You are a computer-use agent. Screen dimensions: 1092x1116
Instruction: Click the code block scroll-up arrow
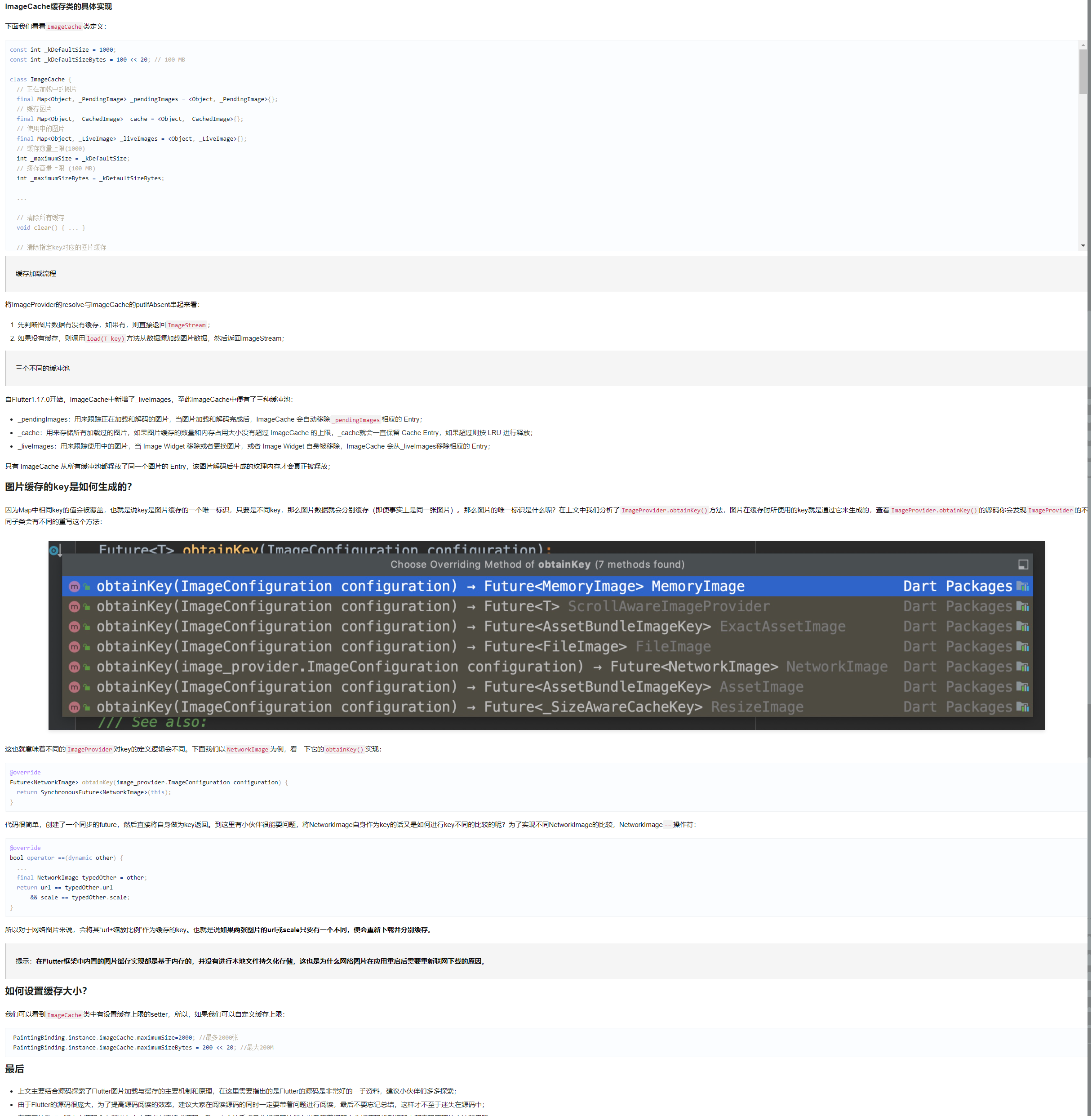[x=1082, y=45]
